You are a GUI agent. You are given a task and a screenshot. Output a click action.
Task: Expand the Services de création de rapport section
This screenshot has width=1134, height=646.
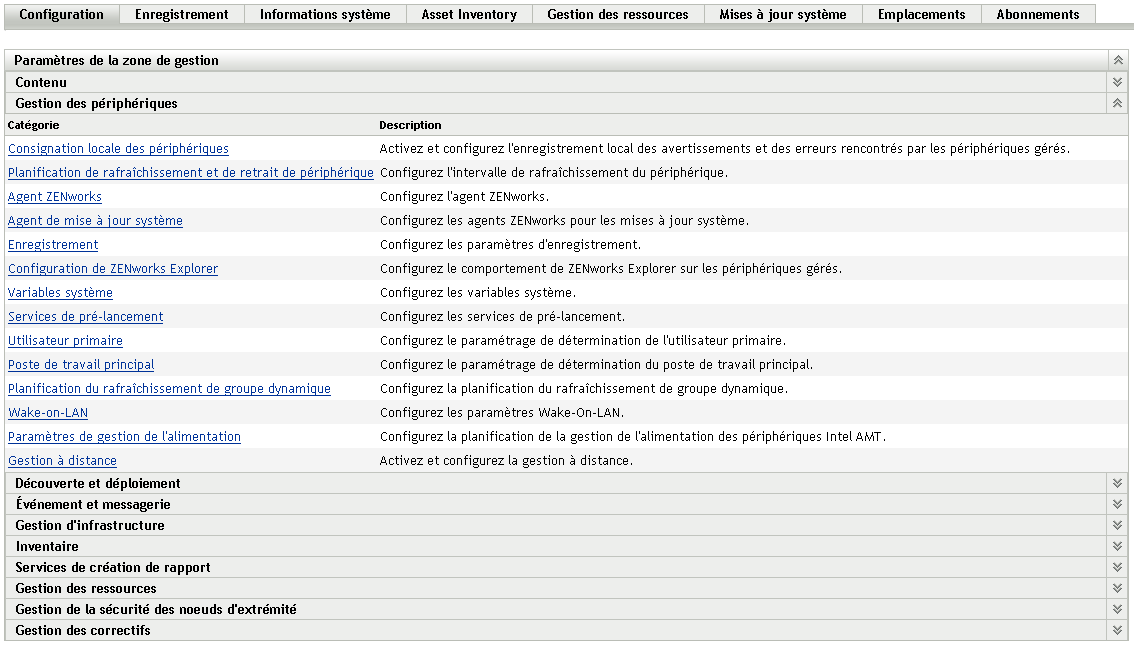[x=1115, y=567]
